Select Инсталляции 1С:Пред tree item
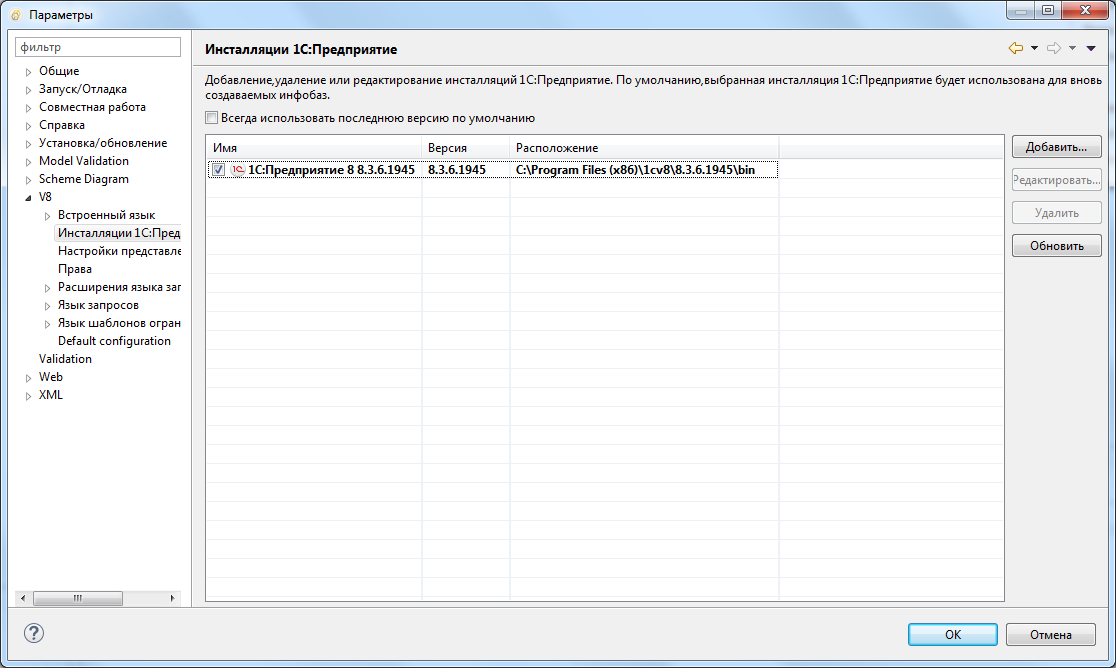This screenshot has height=668, width=1116. (118, 233)
